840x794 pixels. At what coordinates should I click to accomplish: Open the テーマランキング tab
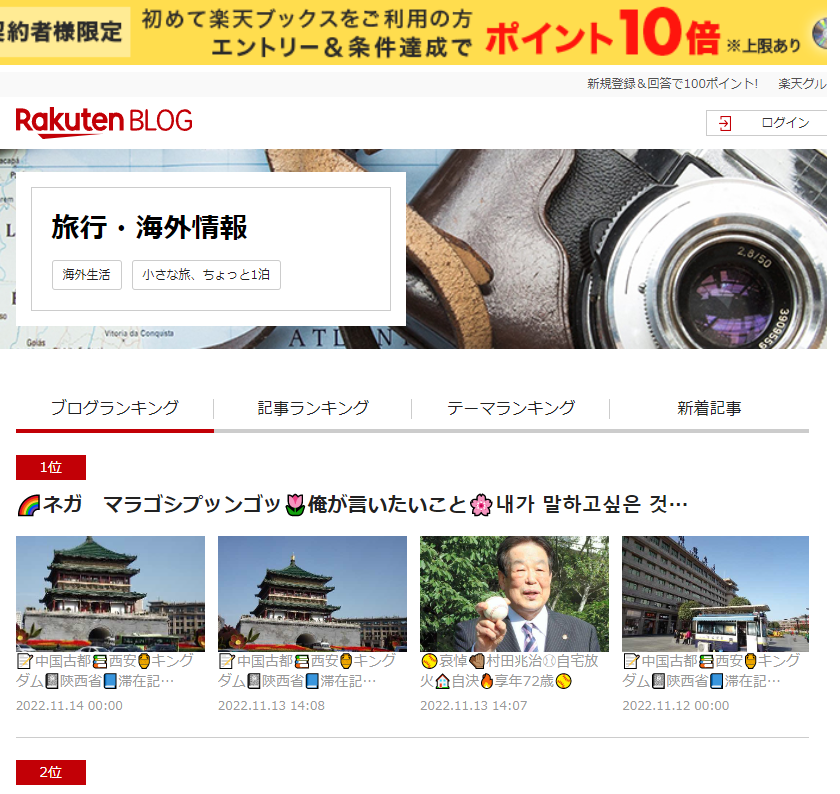click(511, 408)
